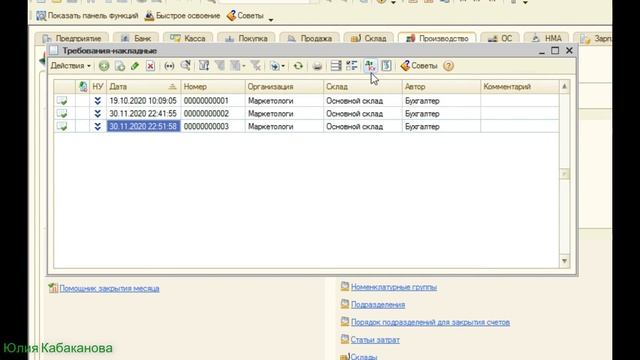The height and width of the screenshot is (360, 640).
Task: Disable the filter with the crossed funnel icon
Action: coord(256,66)
